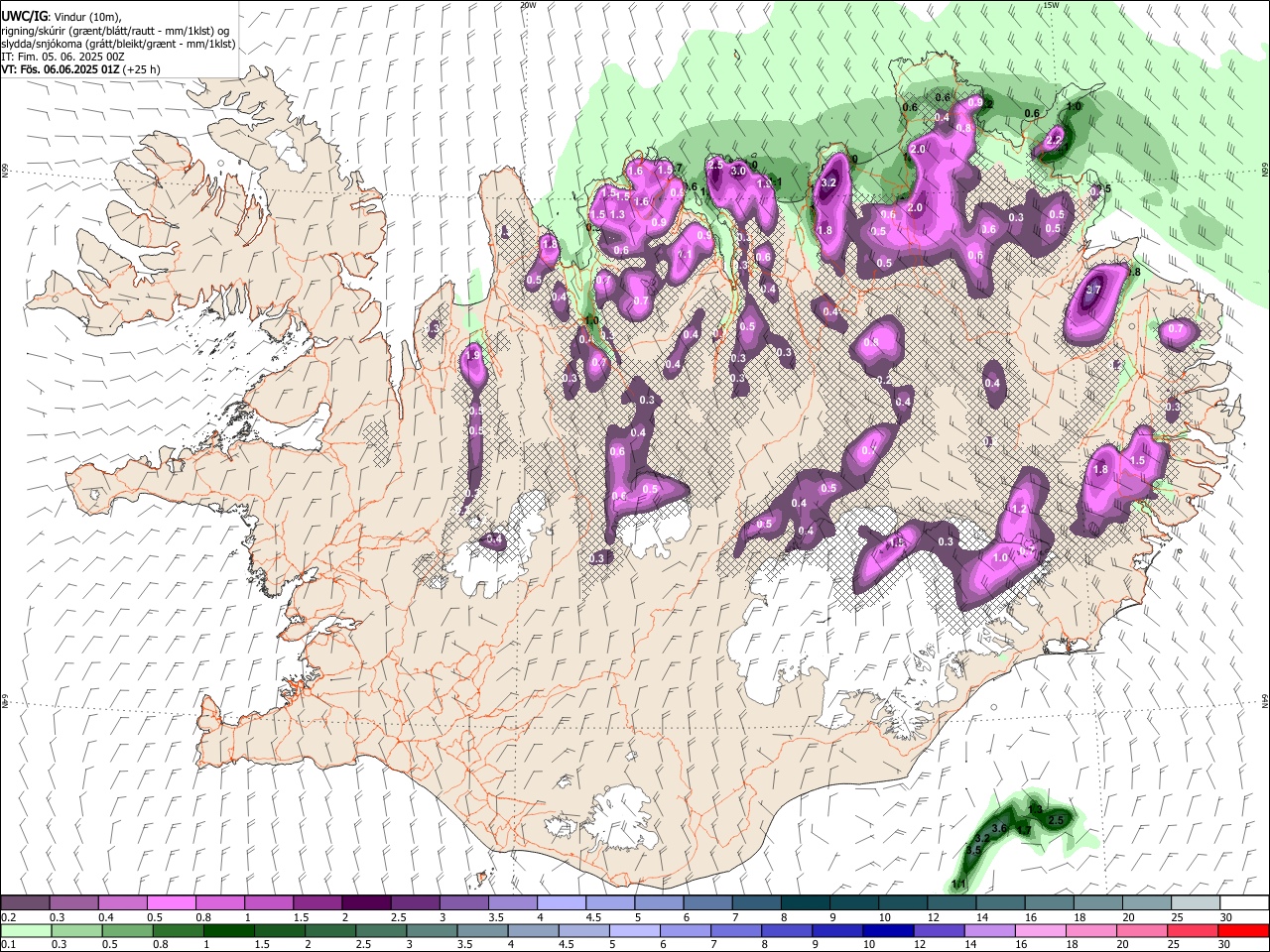Click the bold 'UWC/IG' title text
The height and width of the screenshot is (952, 1270).
pyautogui.click(x=24, y=16)
